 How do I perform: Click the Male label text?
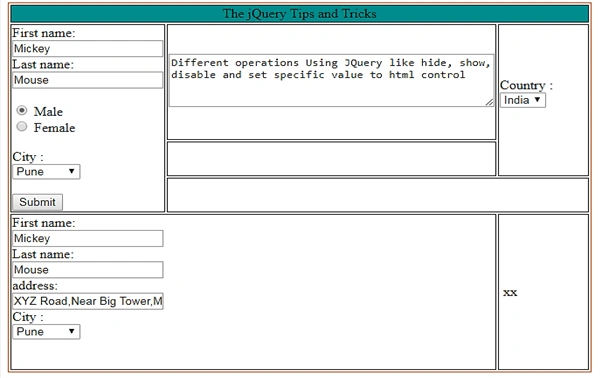click(x=48, y=112)
